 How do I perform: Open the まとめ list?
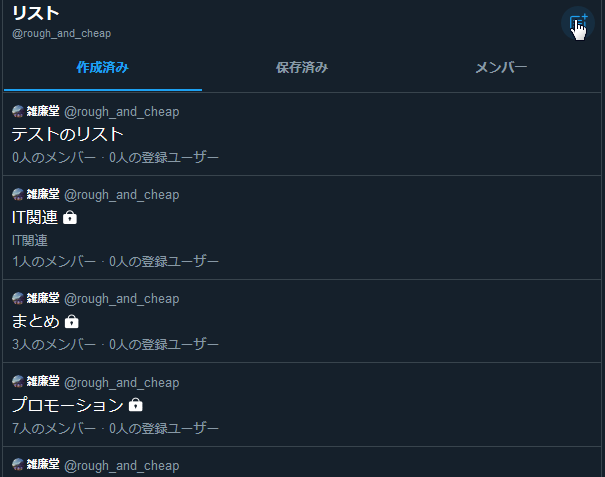tap(36, 321)
